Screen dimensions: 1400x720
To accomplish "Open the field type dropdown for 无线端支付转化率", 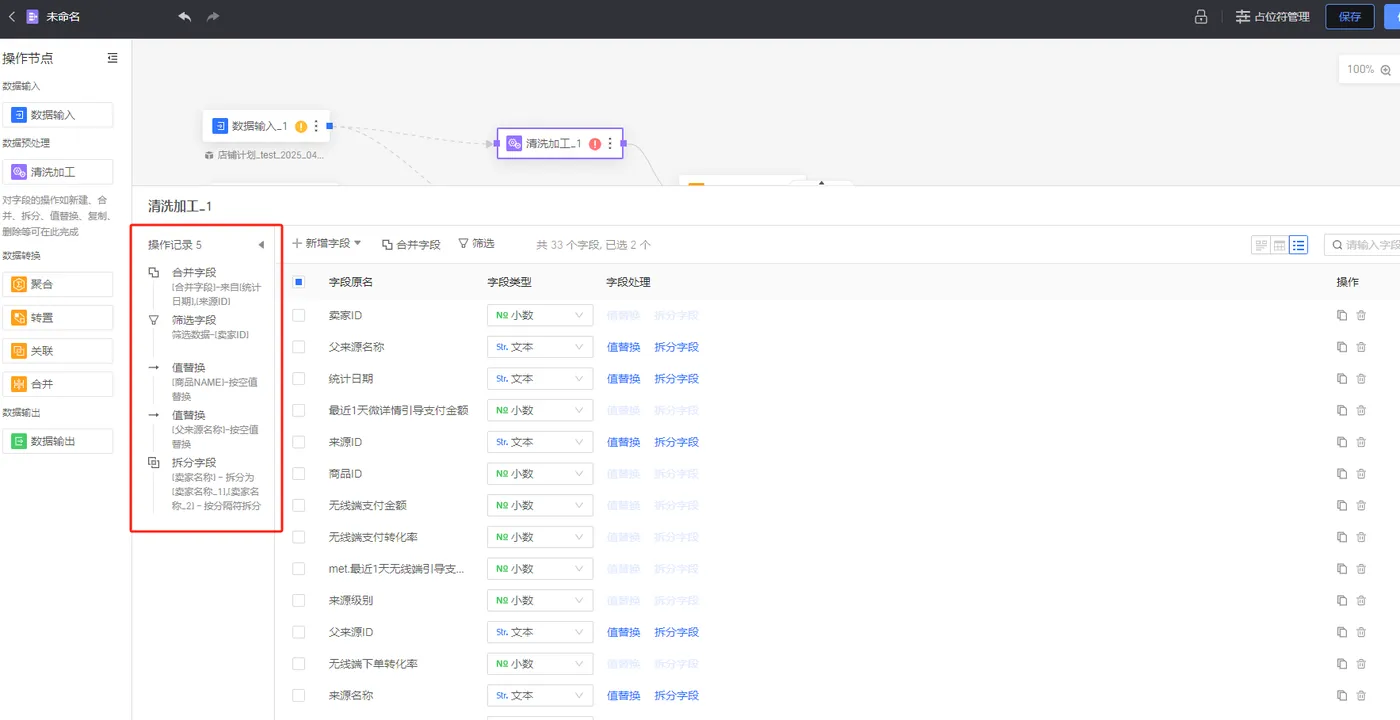I will pyautogui.click(x=540, y=537).
